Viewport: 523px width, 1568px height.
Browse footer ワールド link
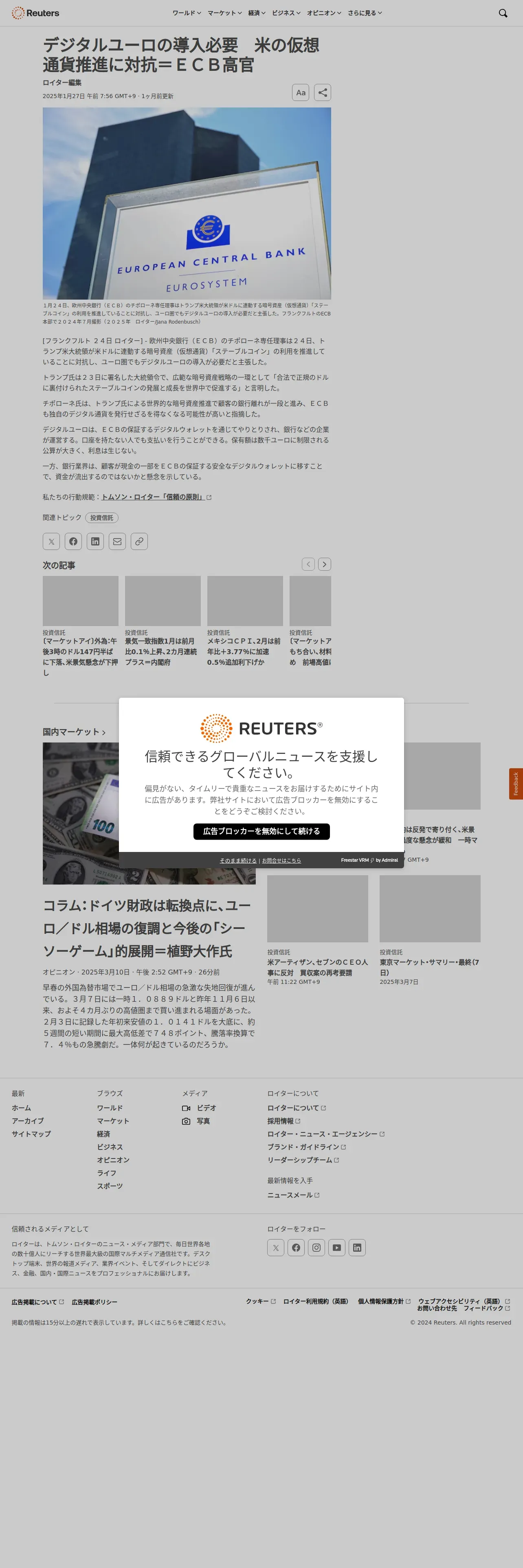pyautogui.click(x=110, y=1108)
